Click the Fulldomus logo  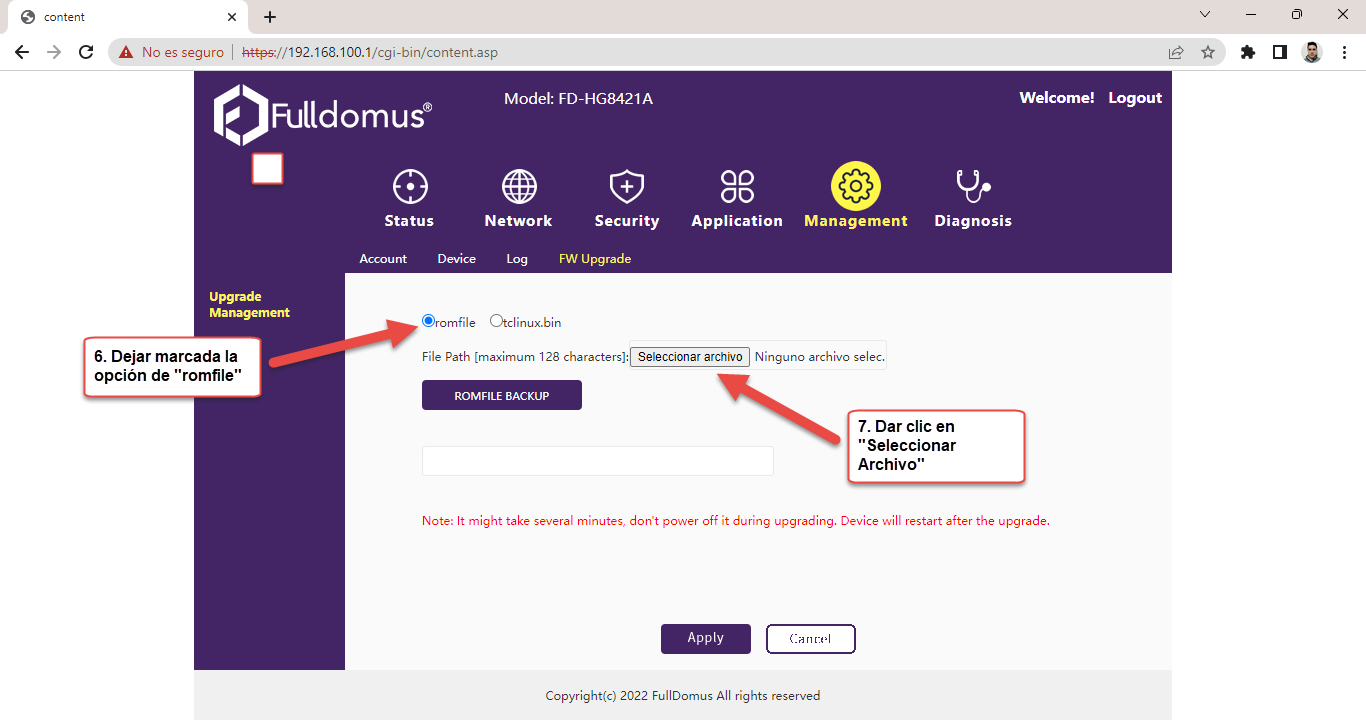(x=323, y=115)
